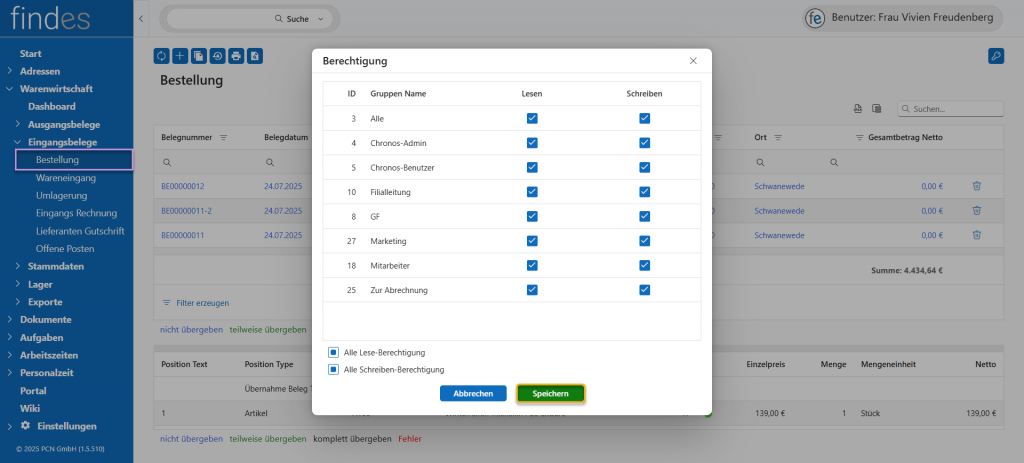Viewport: 1024px width, 463px height.
Task: Click the printer icon in the toolbar
Action: (x=236, y=56)
